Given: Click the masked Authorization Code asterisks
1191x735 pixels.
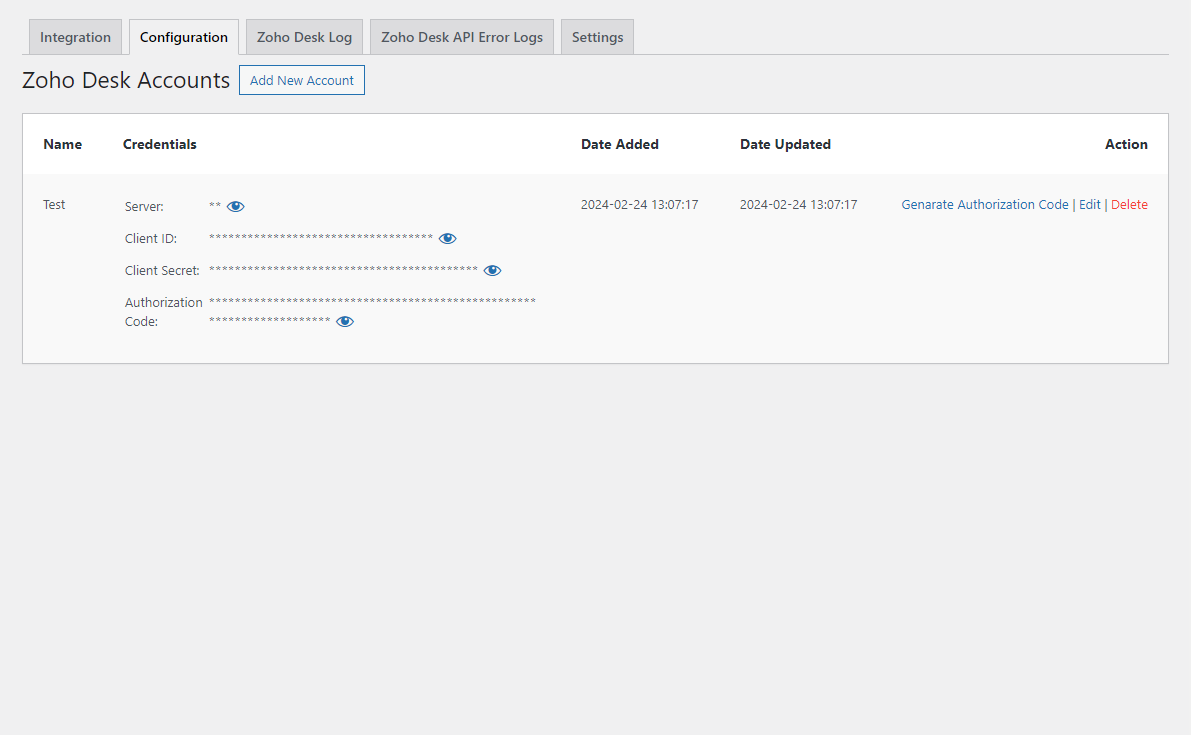Looking at the screenshot, I should 372,311.
